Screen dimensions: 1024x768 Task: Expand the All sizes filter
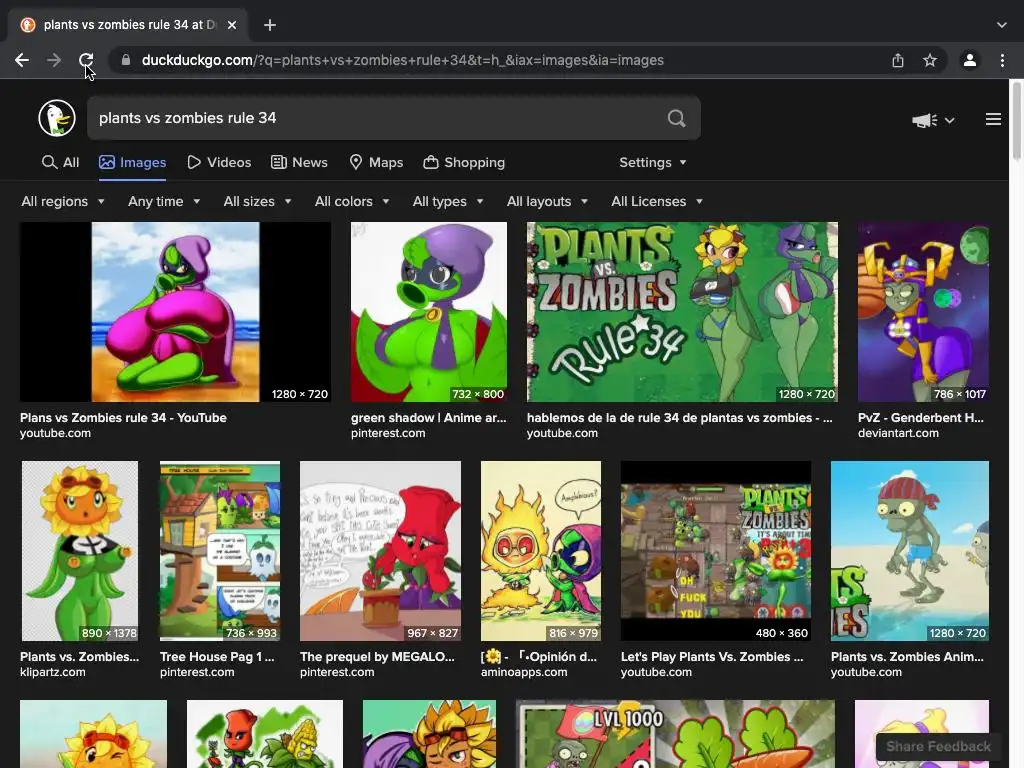point(257,202)
